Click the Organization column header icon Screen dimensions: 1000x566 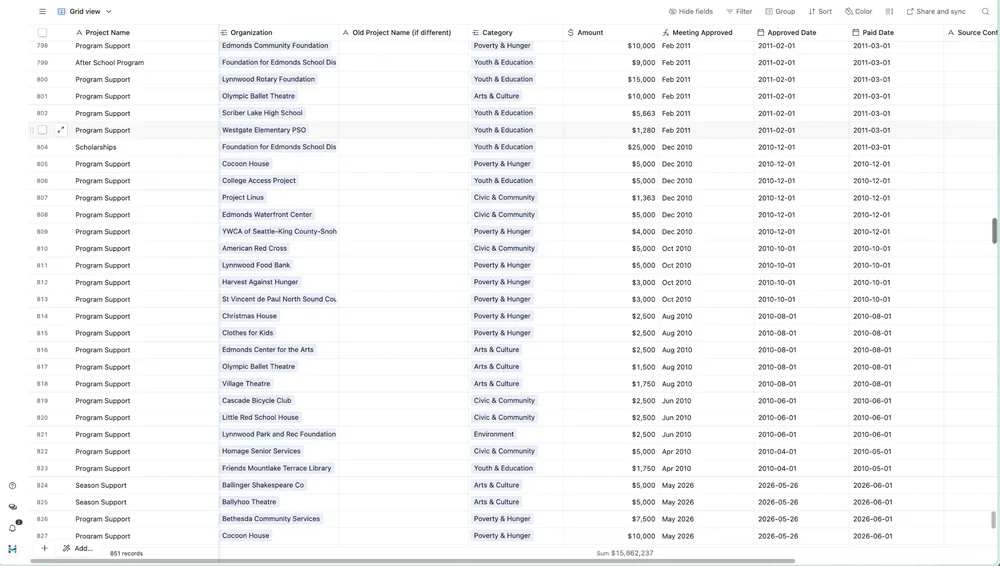(224, 33)
